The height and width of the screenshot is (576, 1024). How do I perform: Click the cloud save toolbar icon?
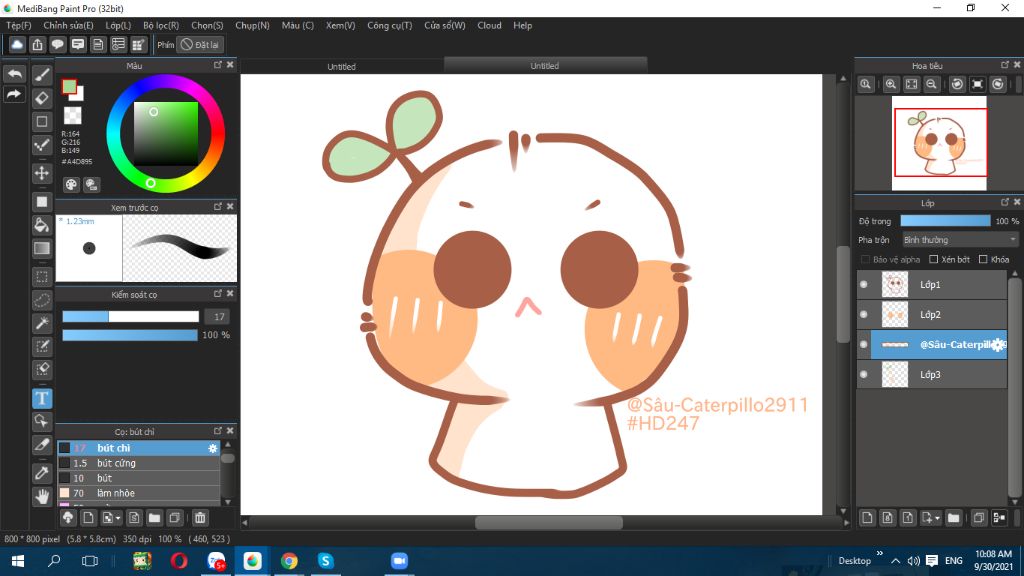point(17,44)
